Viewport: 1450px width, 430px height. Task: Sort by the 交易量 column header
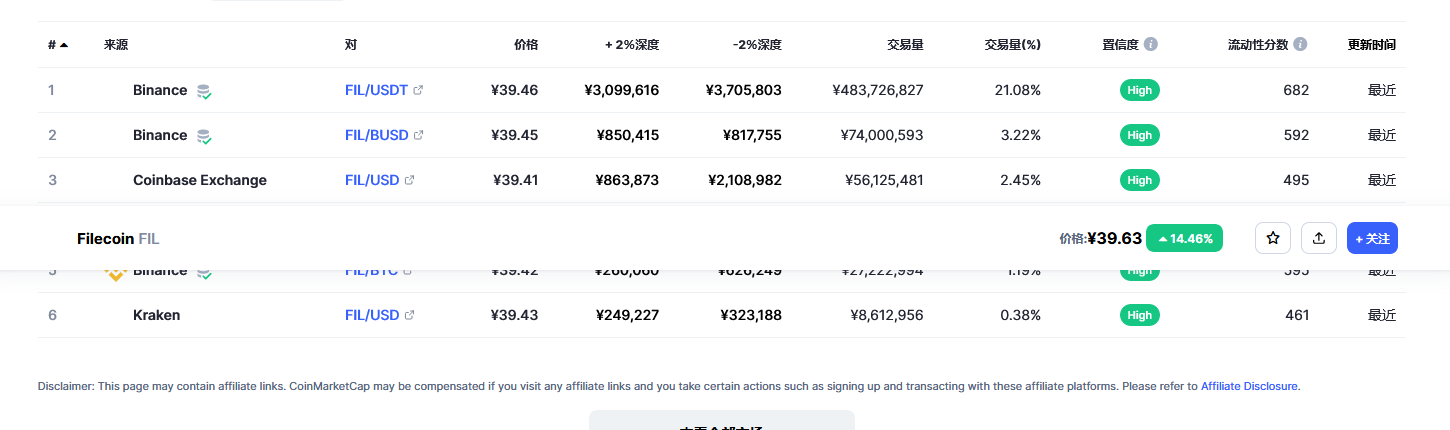coord(904,45)
